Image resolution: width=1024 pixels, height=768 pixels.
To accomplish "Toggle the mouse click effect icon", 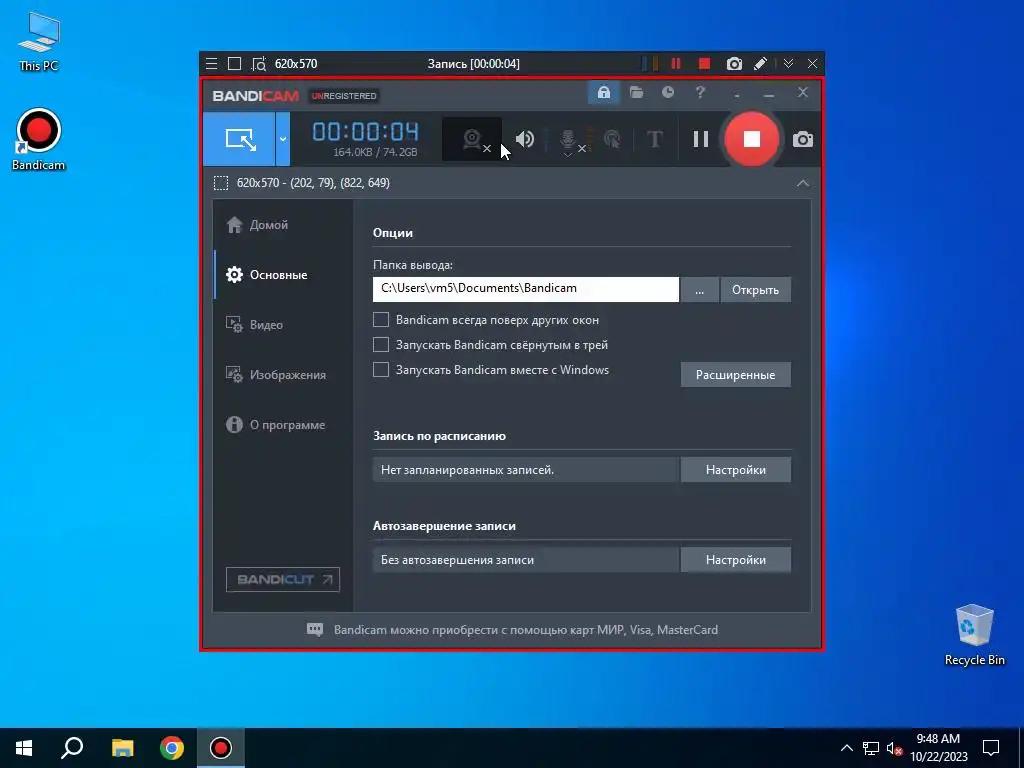I will 612,139.
